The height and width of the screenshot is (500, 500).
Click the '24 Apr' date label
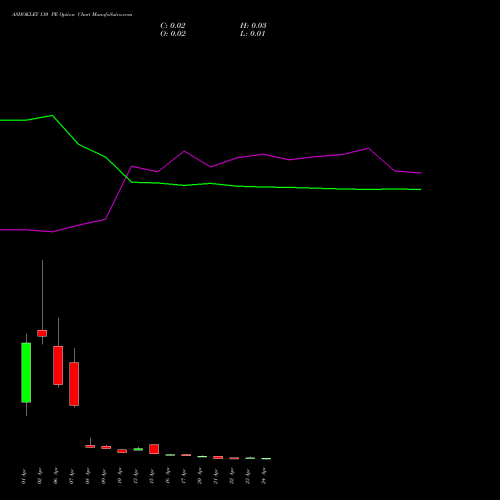tap(264, 476)
